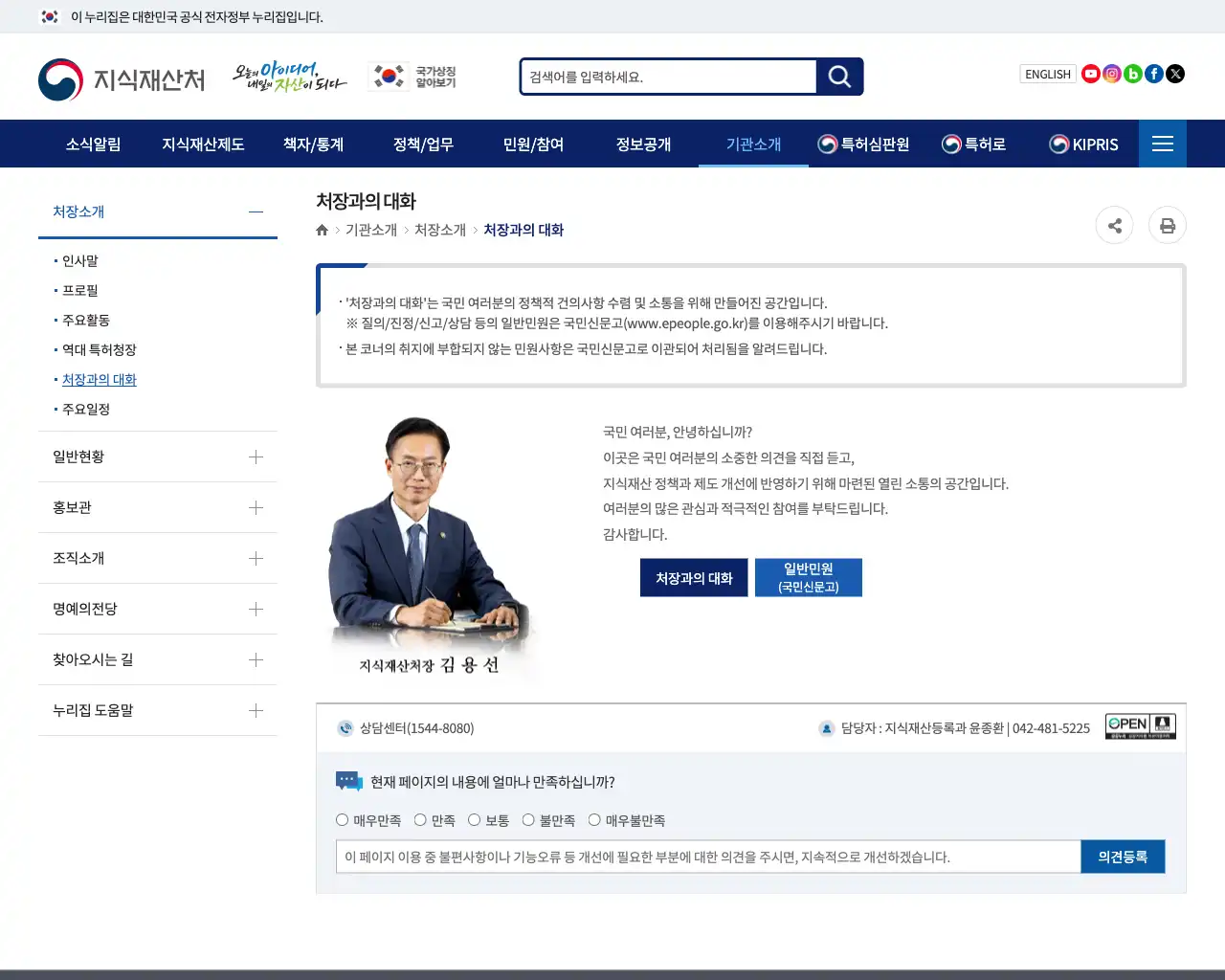Switch to the 민원/참여 navigation tab

pos(533,144)
